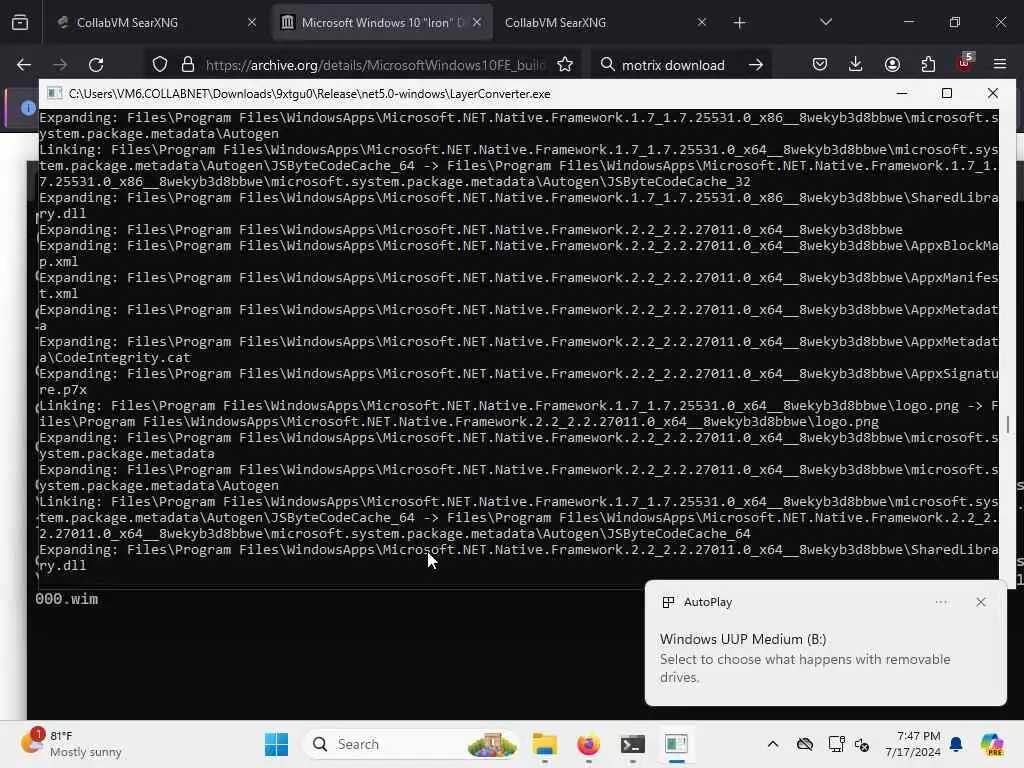The height and width of the screenshot is (768, 1024).
Task: Open network display tray icon
Action: [836, 744]
